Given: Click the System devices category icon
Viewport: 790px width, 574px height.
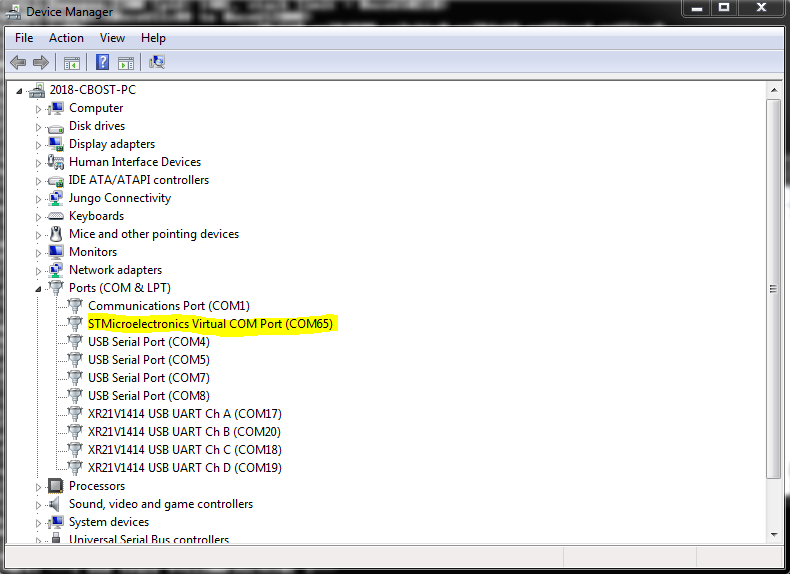Looking at the screenshot, I should (55, 522).
